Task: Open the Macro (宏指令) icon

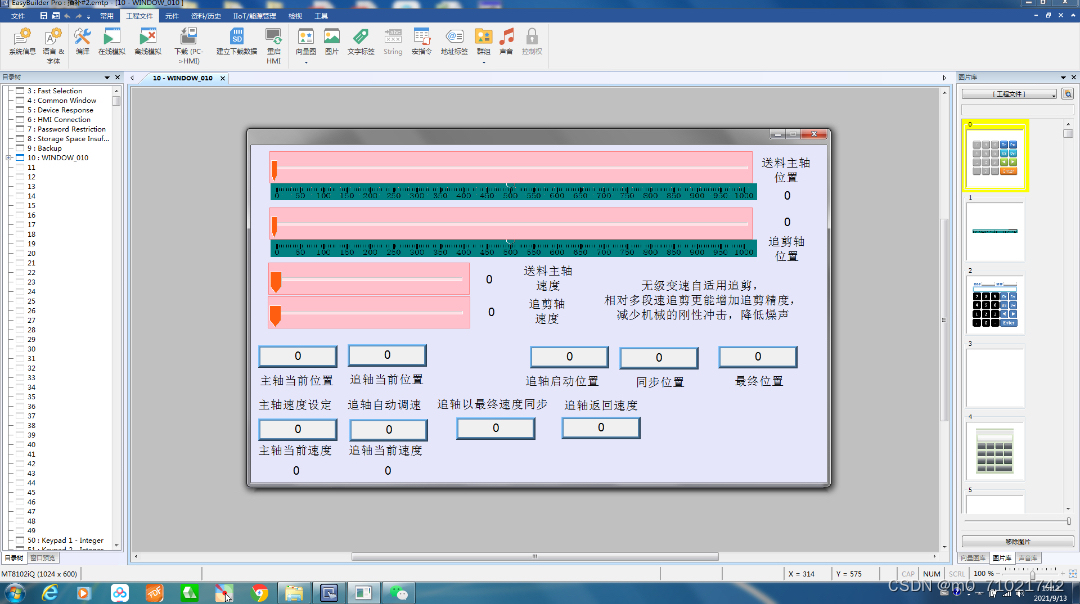Action: tap(422, 41)
